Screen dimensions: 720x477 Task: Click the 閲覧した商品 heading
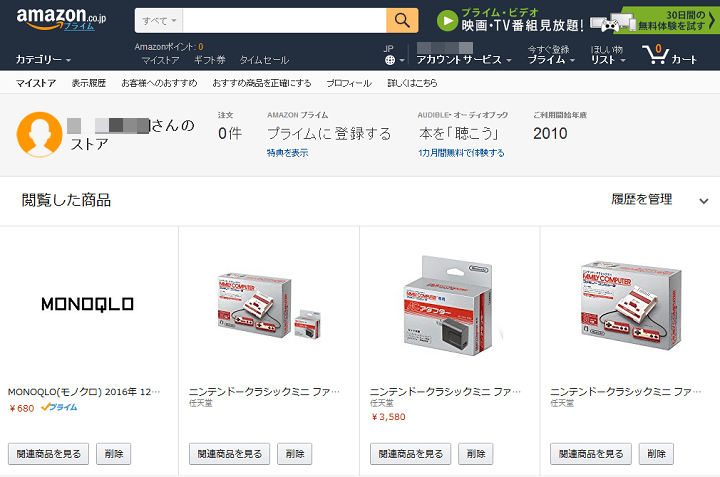pyautogui.click(x=66, y=200)
